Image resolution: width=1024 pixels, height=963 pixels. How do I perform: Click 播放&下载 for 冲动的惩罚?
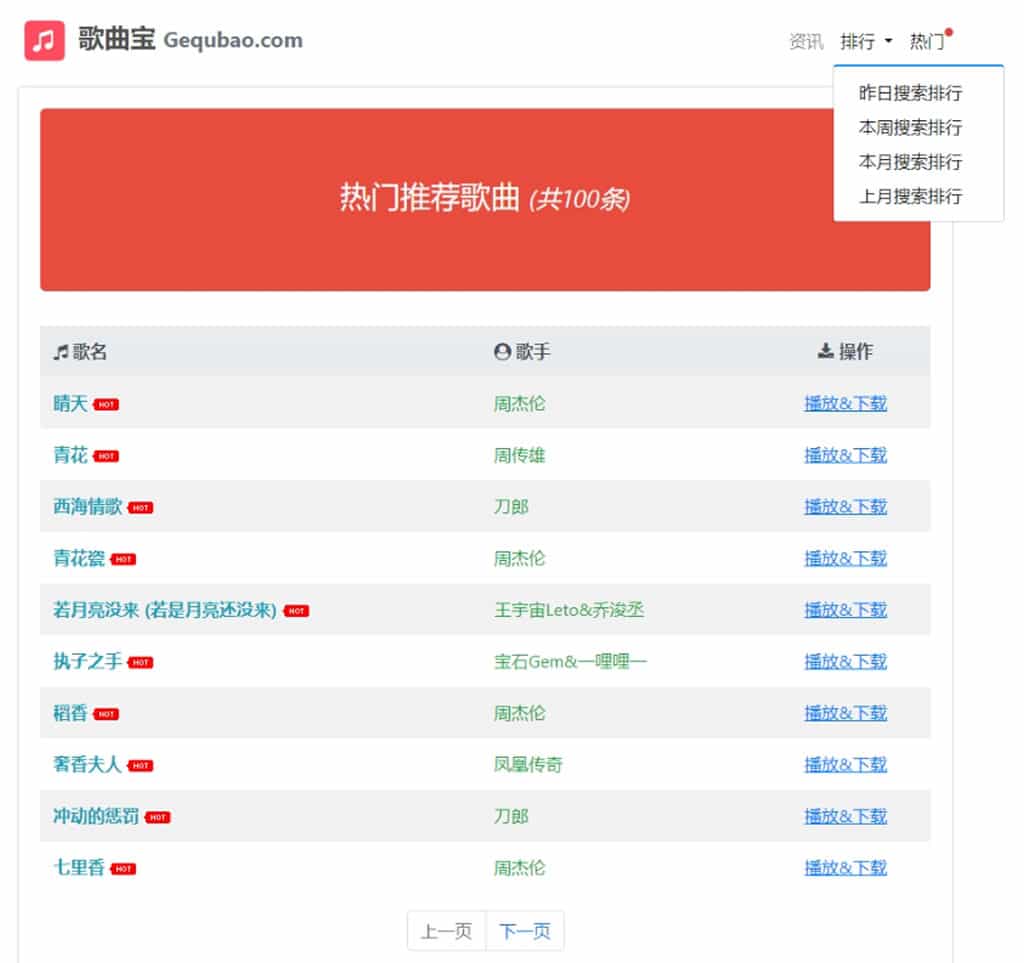click(x=846, y=816)
